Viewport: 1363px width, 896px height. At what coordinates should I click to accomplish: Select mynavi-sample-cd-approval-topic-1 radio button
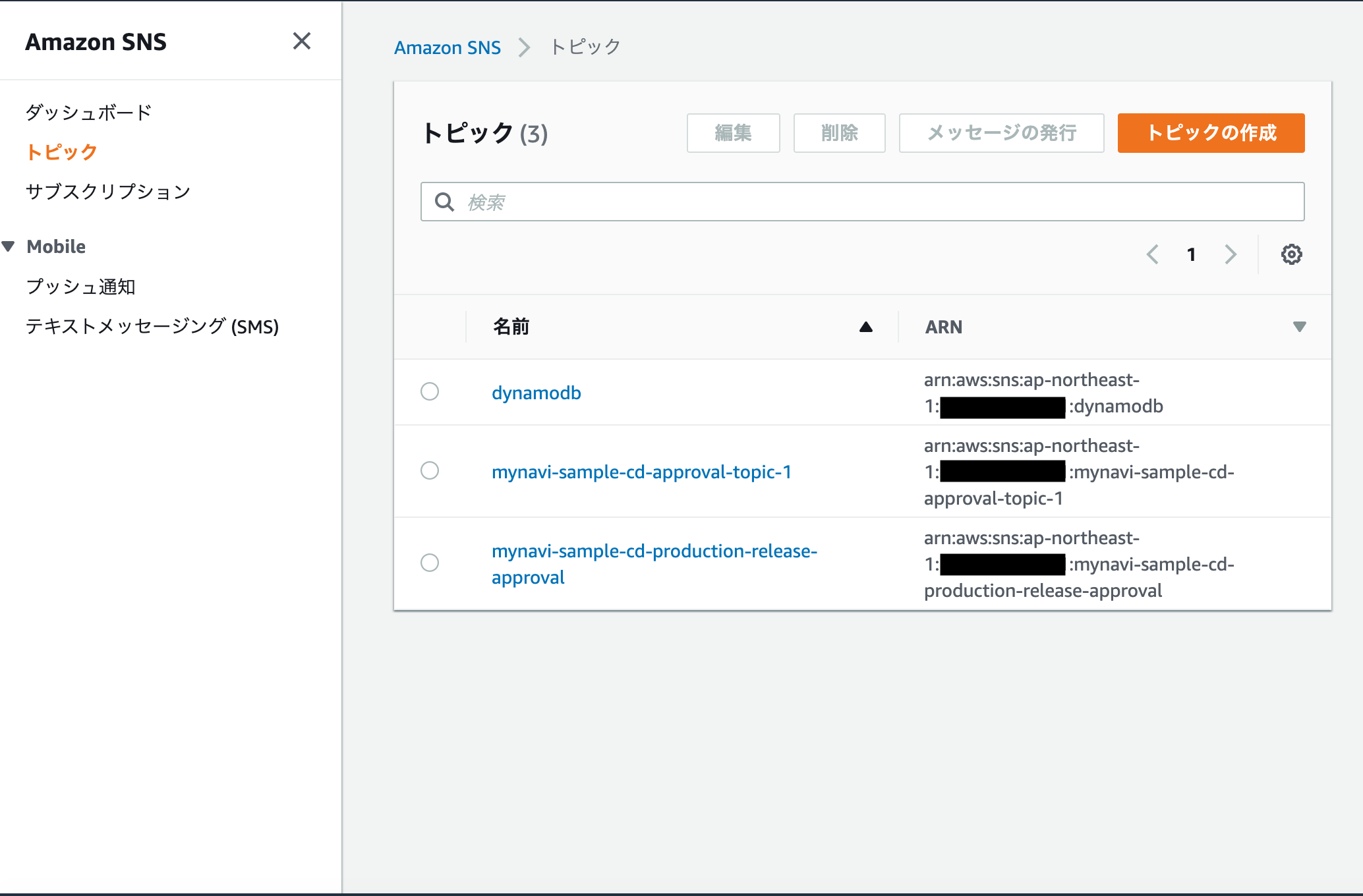430,470
